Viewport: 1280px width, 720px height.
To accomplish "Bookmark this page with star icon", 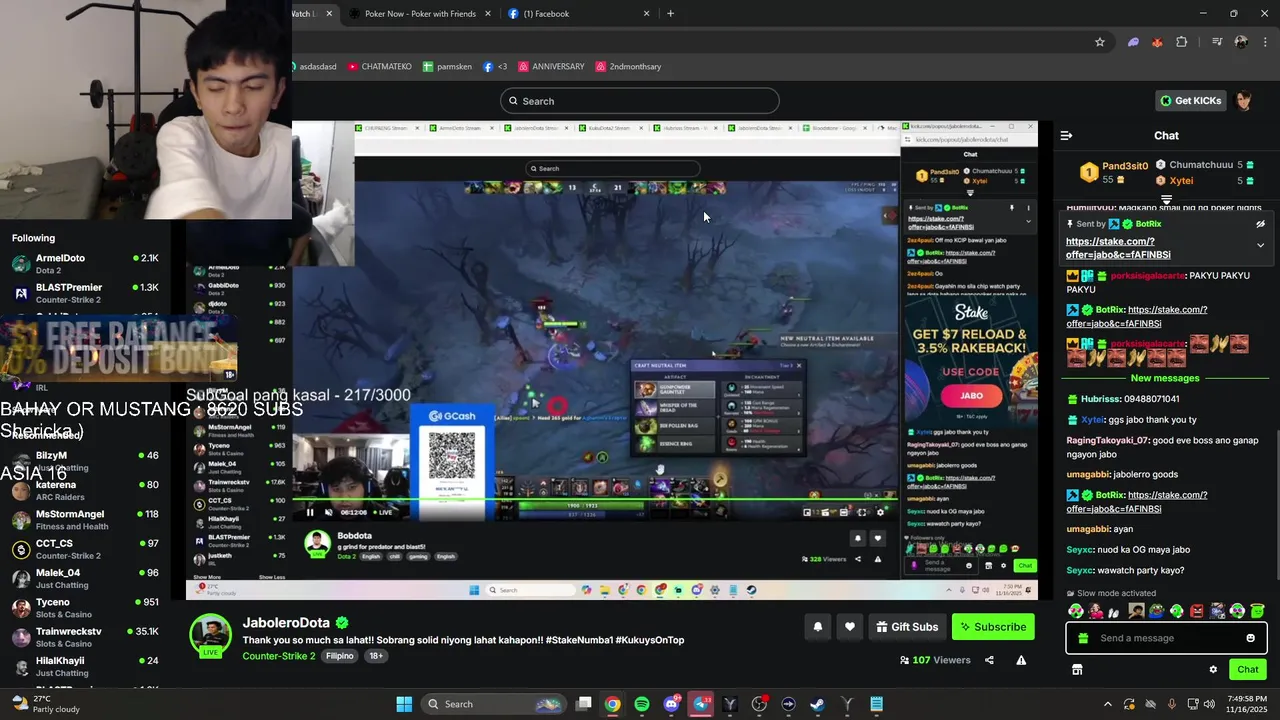I will point(1100,42).
